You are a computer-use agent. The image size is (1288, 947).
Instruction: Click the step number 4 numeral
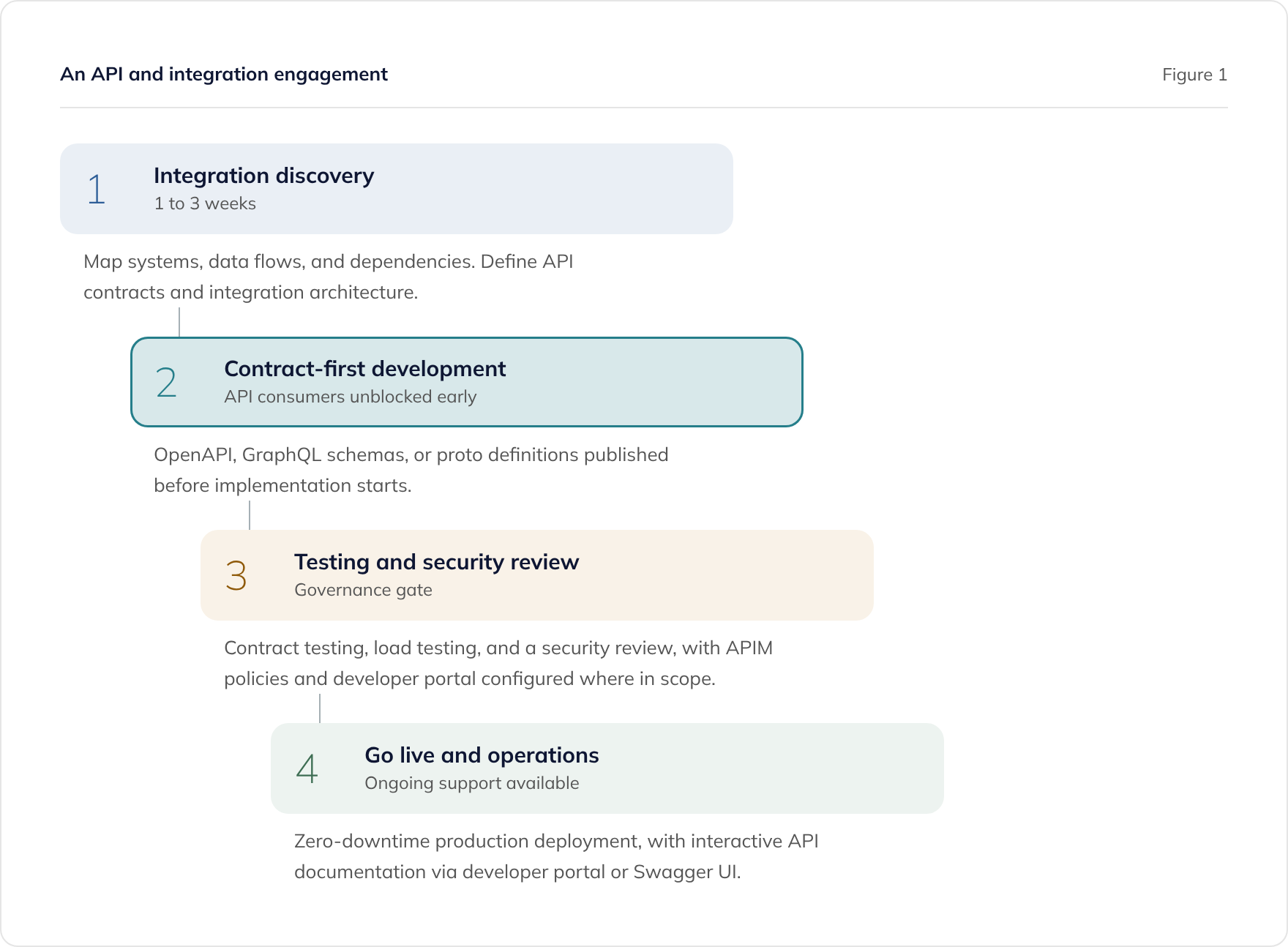(x=307, y=769)
